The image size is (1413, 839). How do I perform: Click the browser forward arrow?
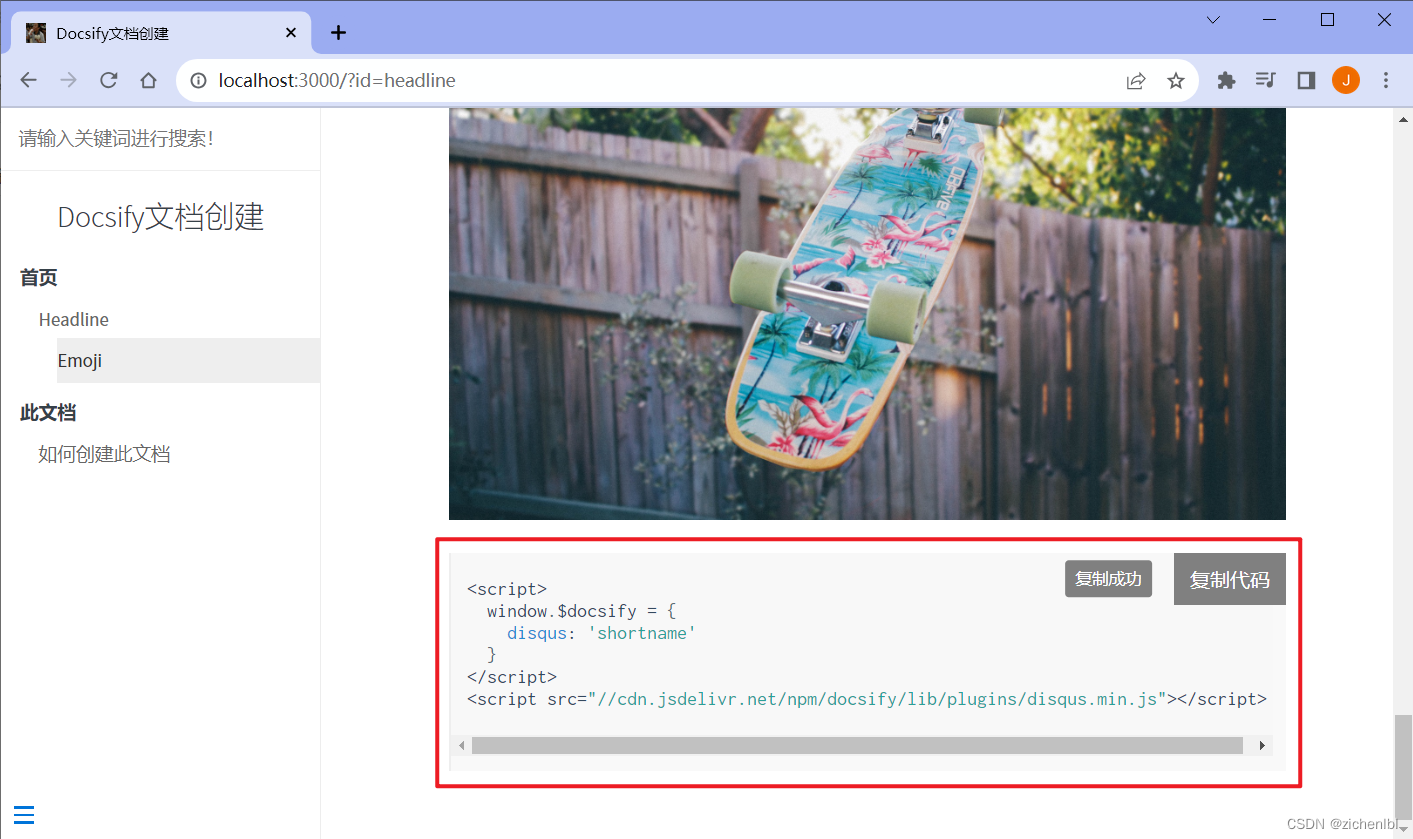tap(68, 81)
